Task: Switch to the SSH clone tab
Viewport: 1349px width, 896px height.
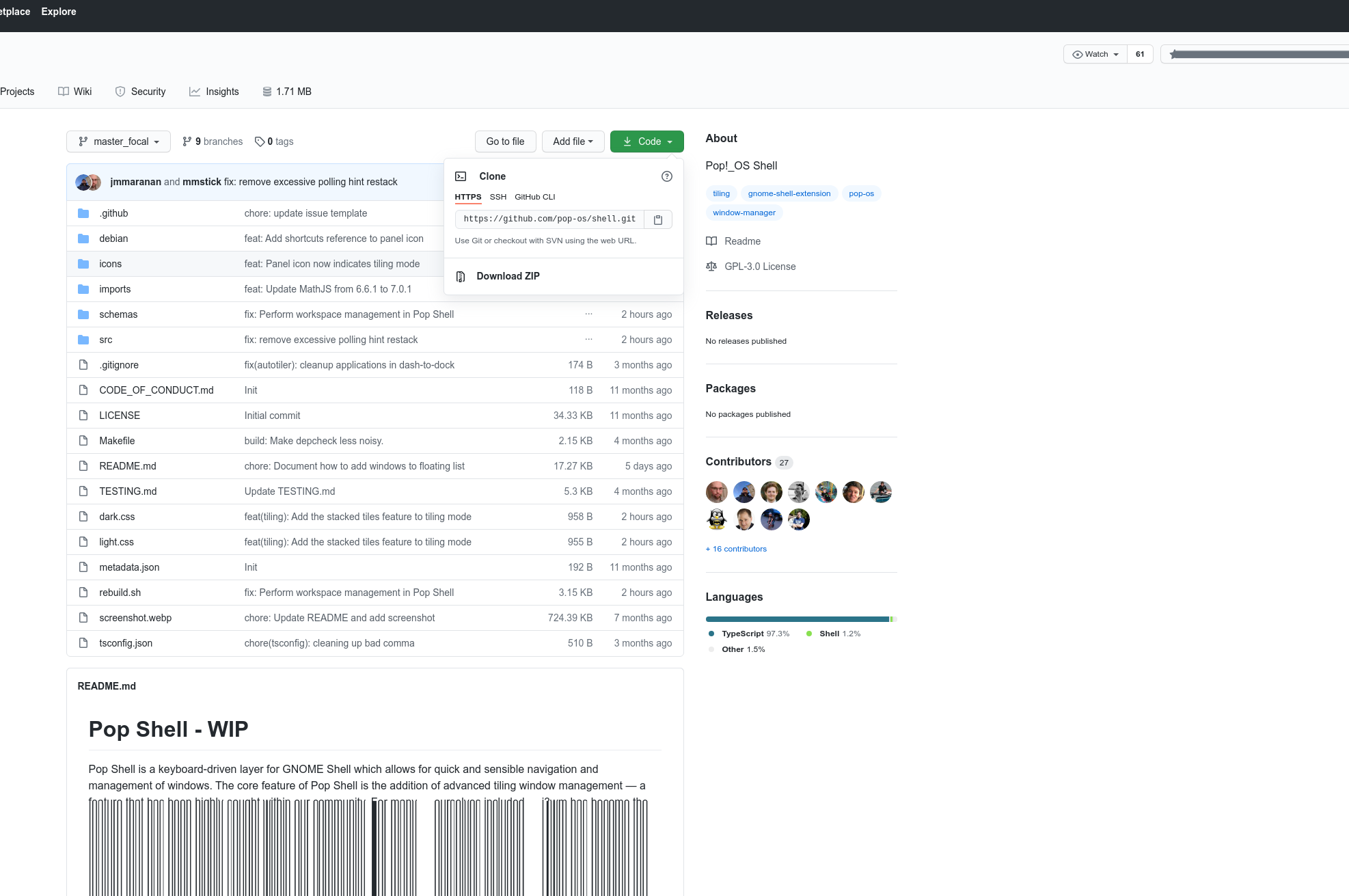Action: coord(498,197)
